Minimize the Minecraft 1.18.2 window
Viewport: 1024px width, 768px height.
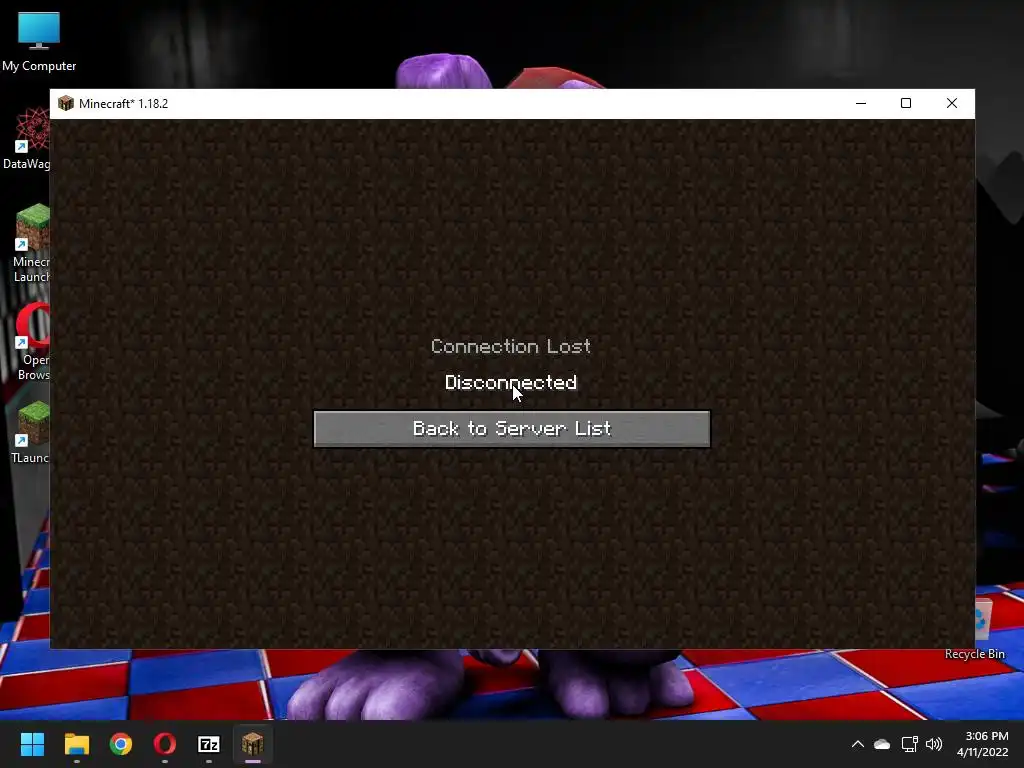861,103
